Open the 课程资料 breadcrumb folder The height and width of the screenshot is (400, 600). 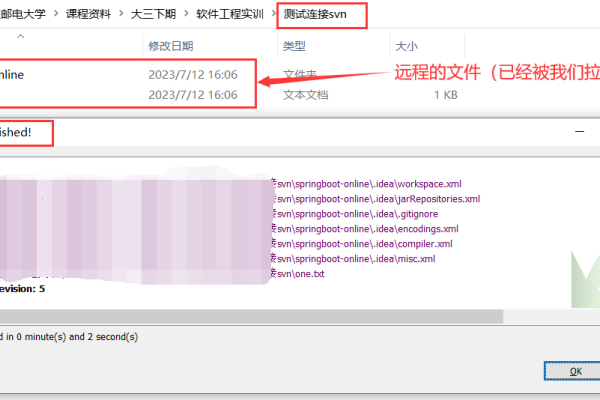(x=88, y=14)
